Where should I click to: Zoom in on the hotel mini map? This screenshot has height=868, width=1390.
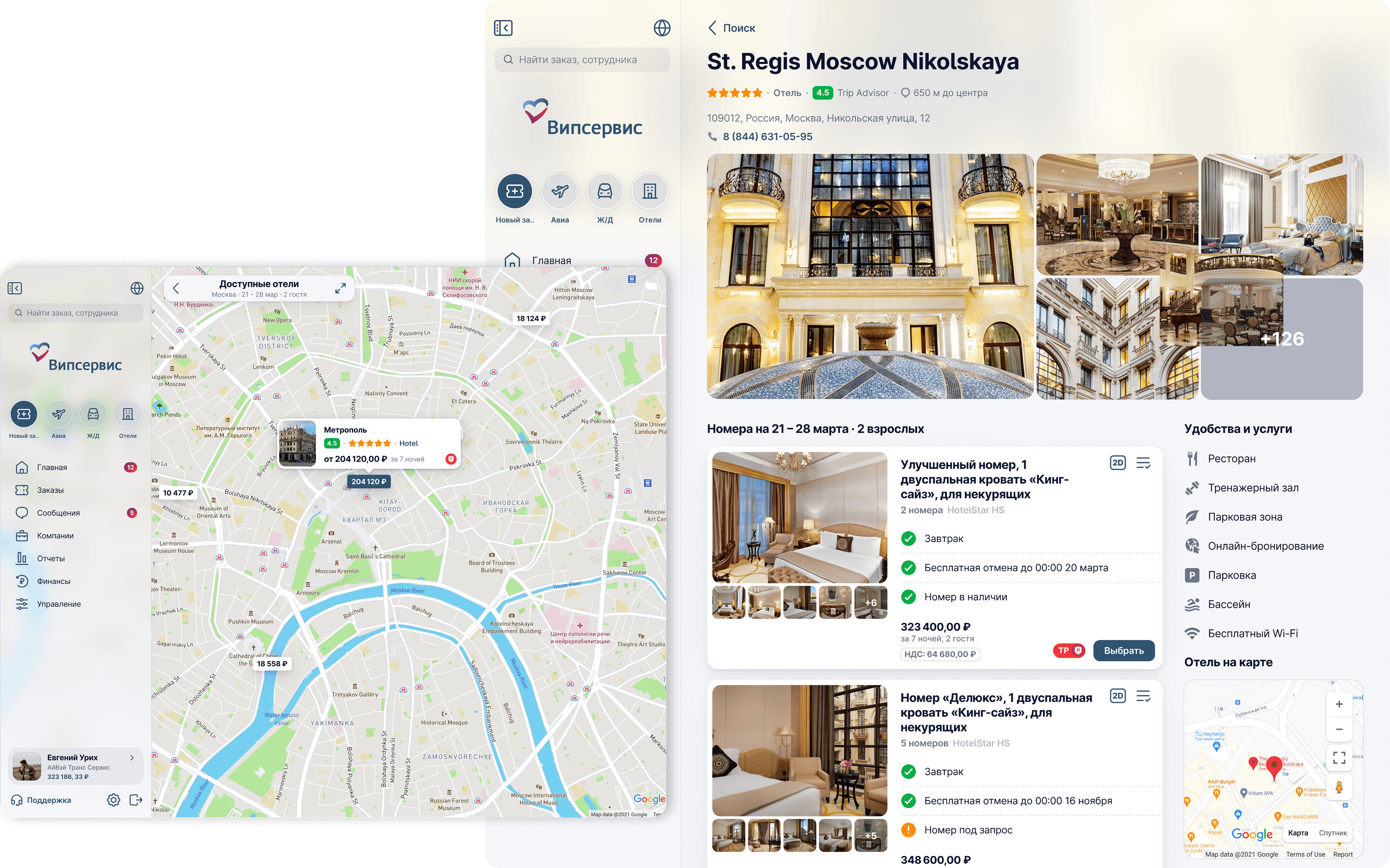[x=1339, y=704]
